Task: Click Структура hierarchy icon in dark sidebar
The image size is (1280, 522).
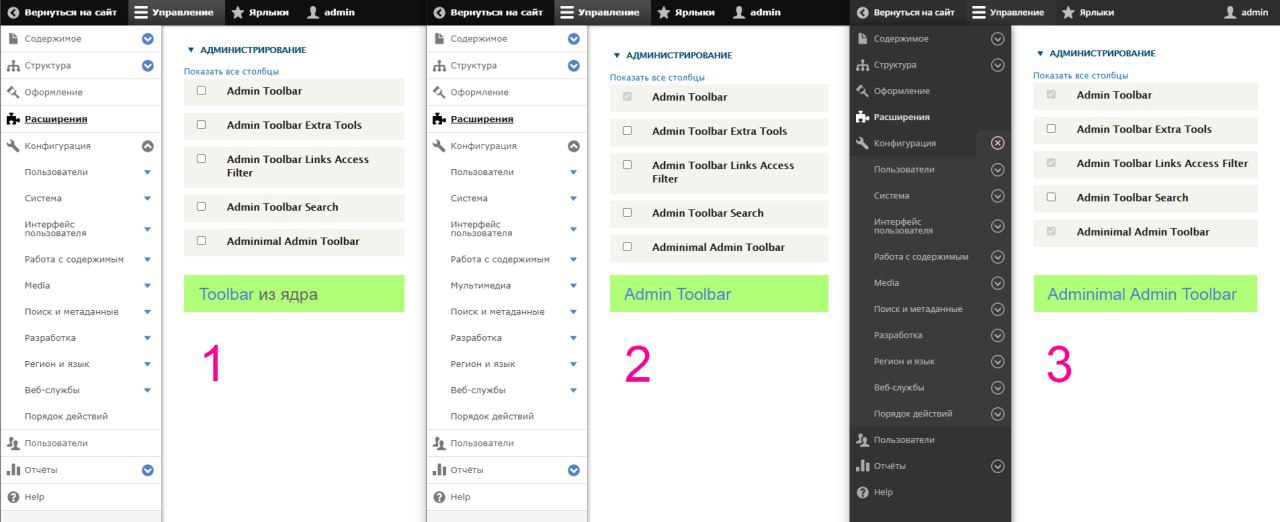Action: click(x=862, y=65)
